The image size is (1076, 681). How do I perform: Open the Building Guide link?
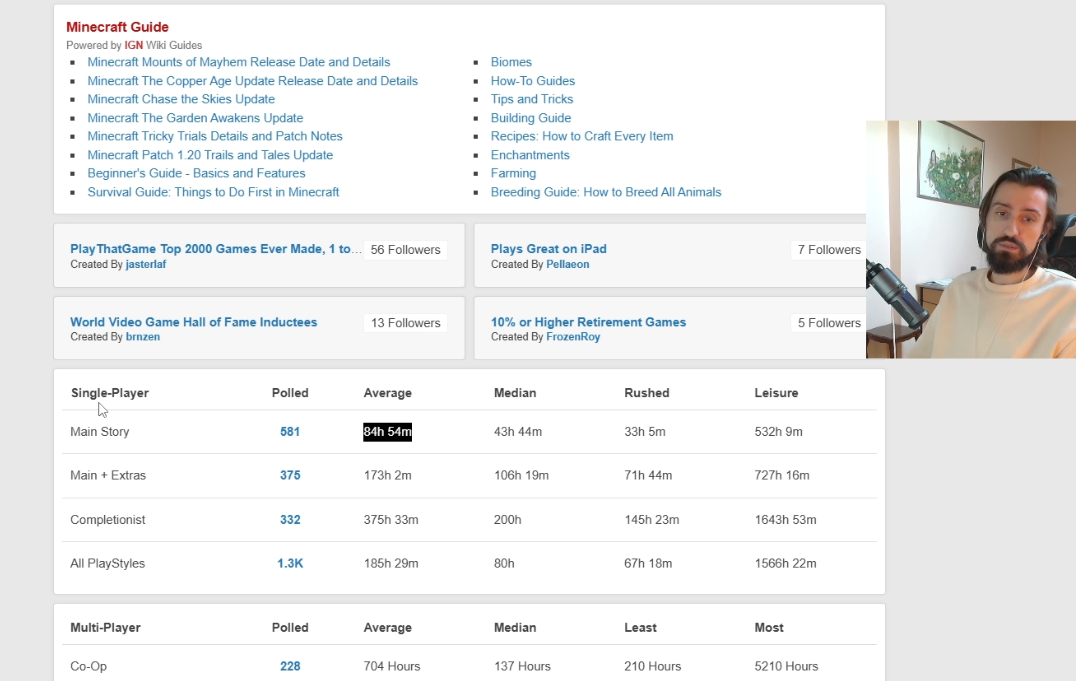click(x=530, y=117)
